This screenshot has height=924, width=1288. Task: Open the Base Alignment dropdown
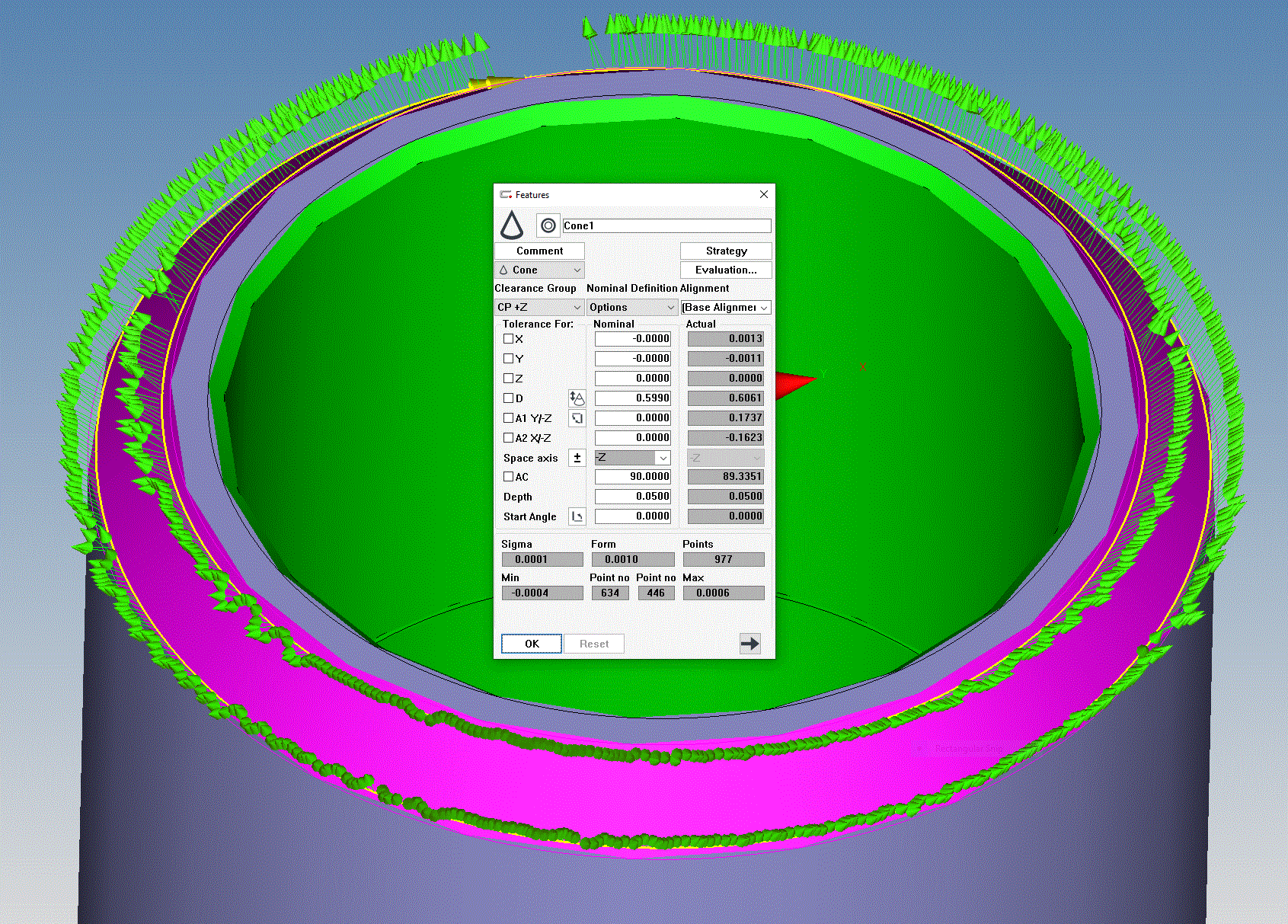725,308
